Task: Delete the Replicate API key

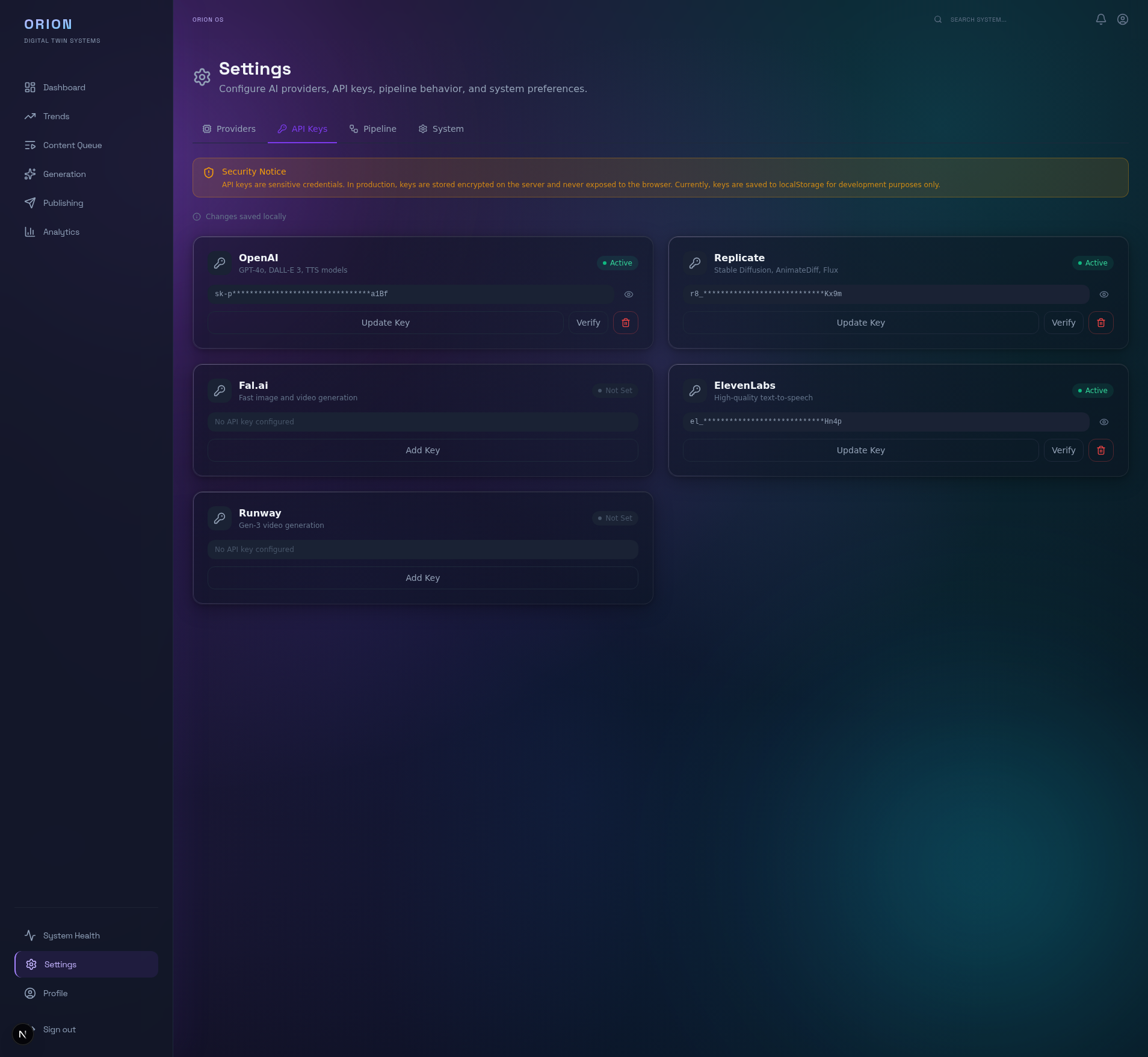Action: (1101, 323)
